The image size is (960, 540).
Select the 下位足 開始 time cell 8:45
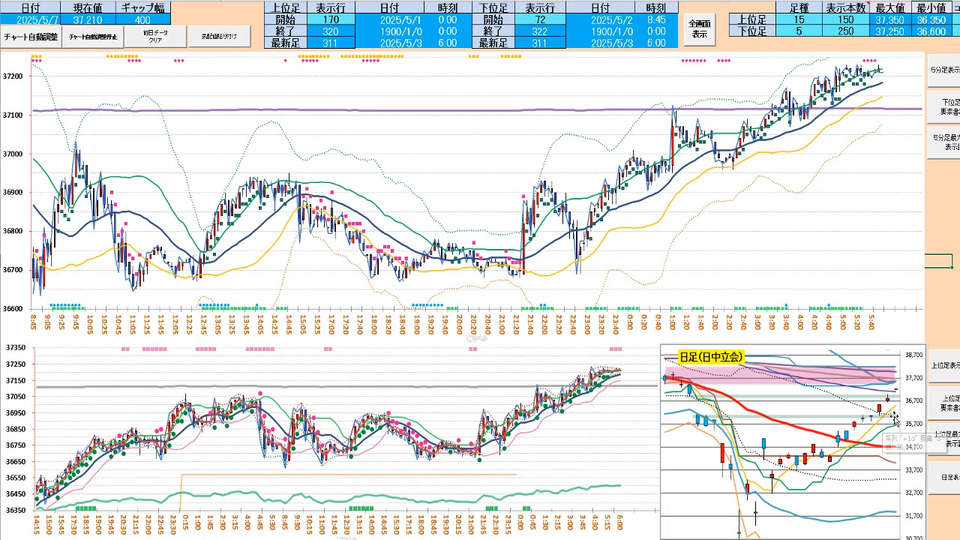coord(656,20)
